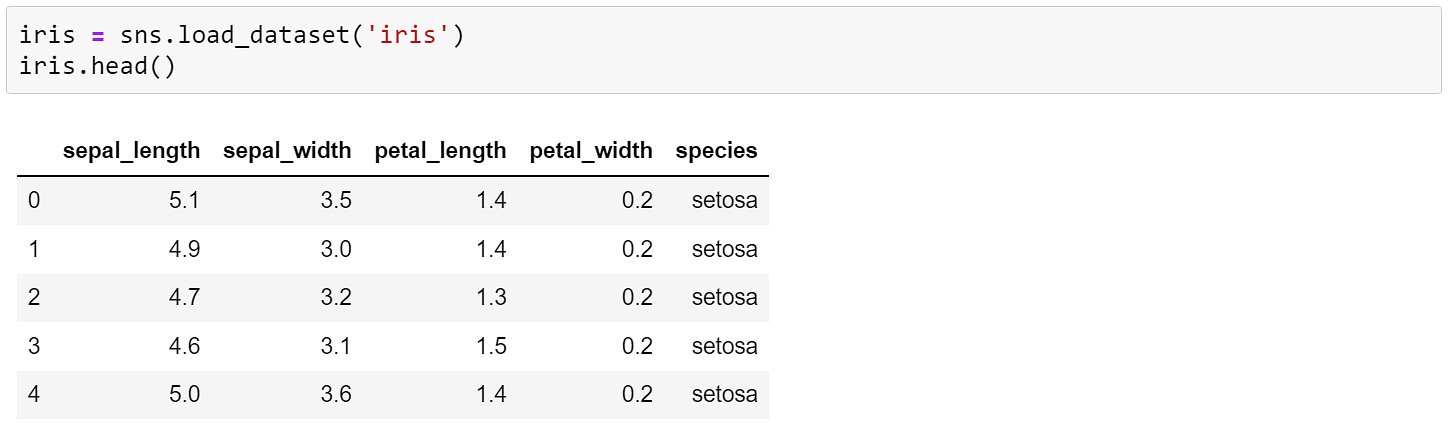Click the code cell input area
This screenshot has width=1449, height=423.
[x=724, y=50]
